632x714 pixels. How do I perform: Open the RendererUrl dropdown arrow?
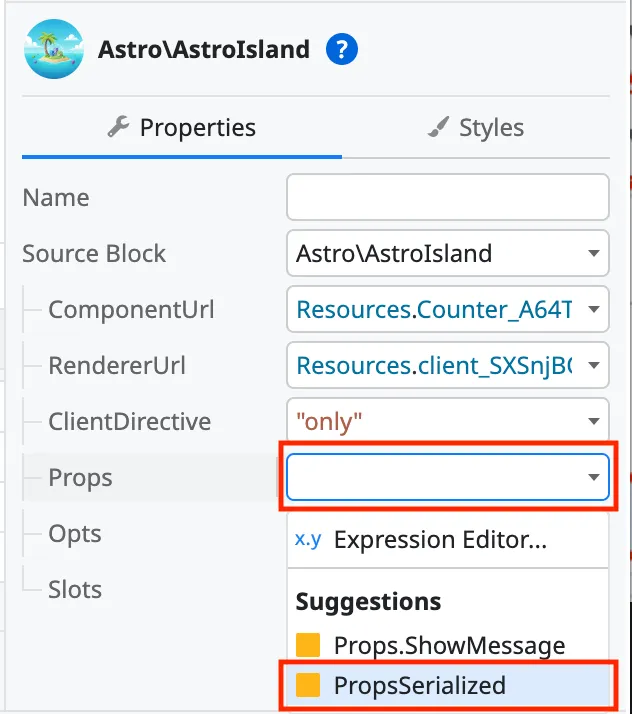[x=595, y=366]
